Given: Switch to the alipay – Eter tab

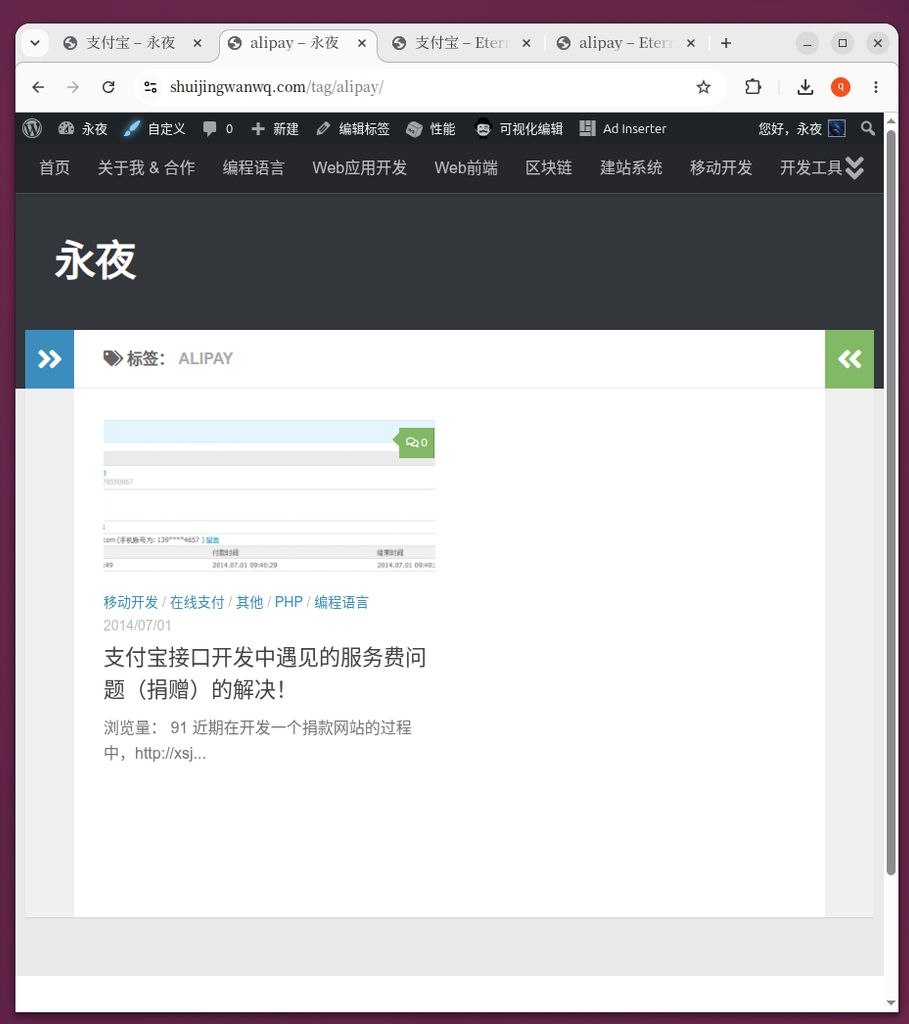Looking at the screenshot, I should (x=625, y=43).
